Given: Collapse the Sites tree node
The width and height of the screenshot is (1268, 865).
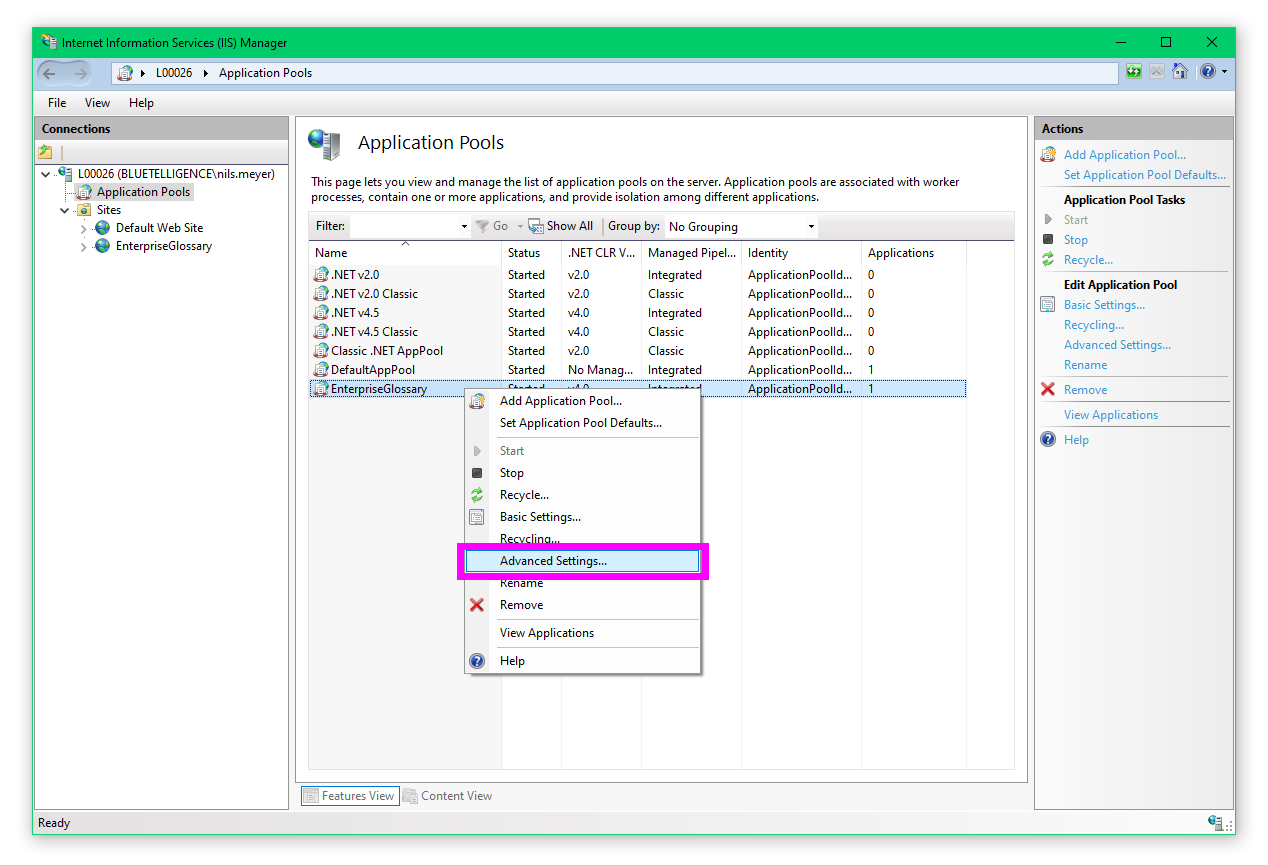Looking at the screenshot, I should tap(65, 210).
